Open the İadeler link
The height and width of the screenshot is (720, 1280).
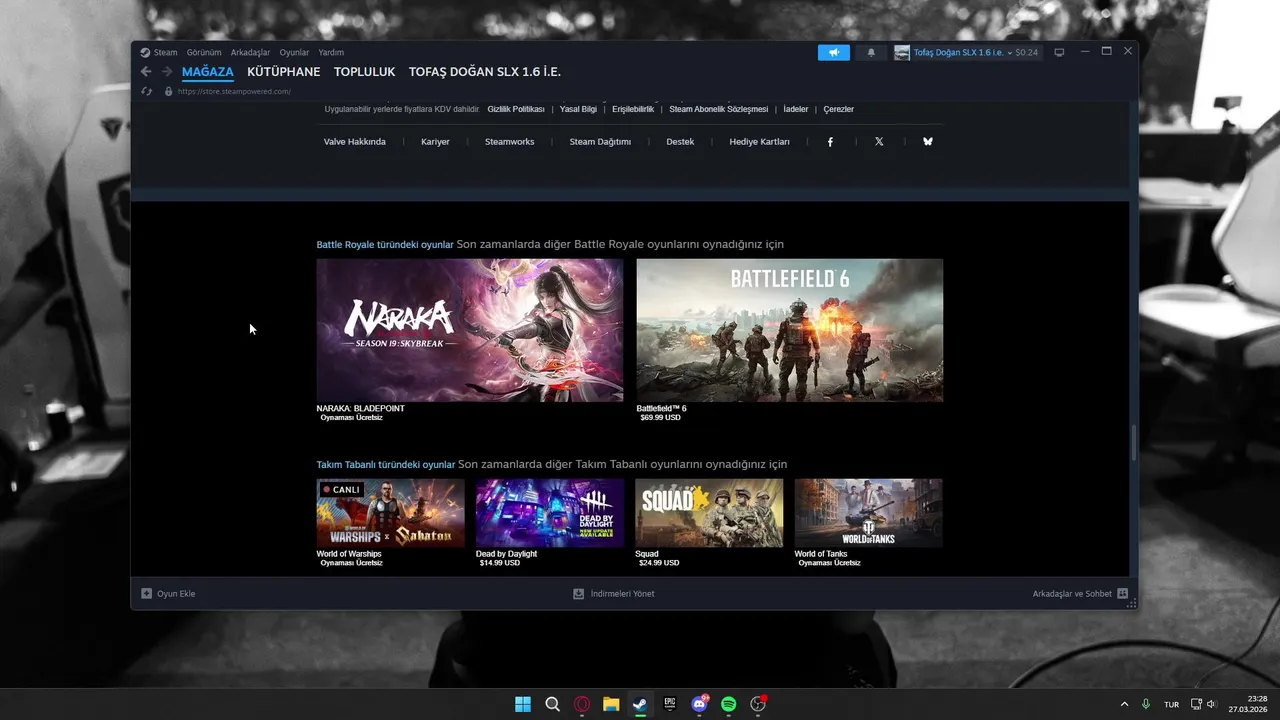coord(796,109)
